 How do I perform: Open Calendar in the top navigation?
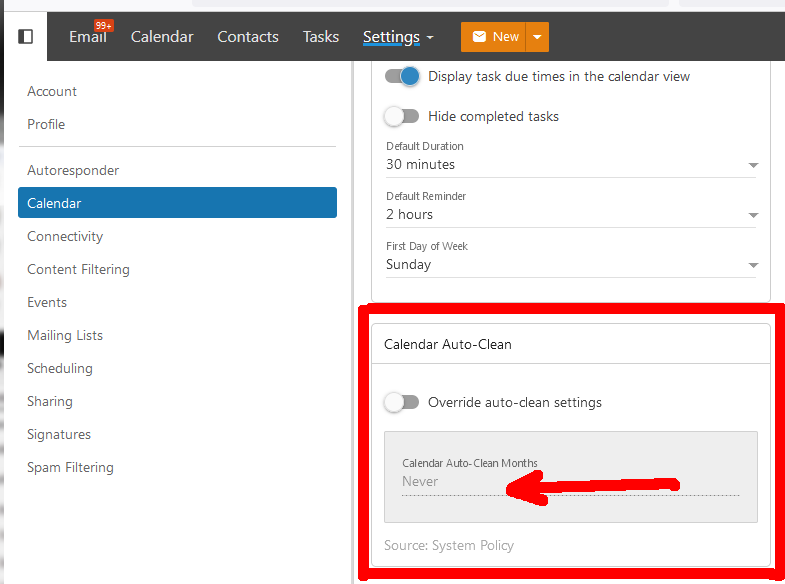162,37
